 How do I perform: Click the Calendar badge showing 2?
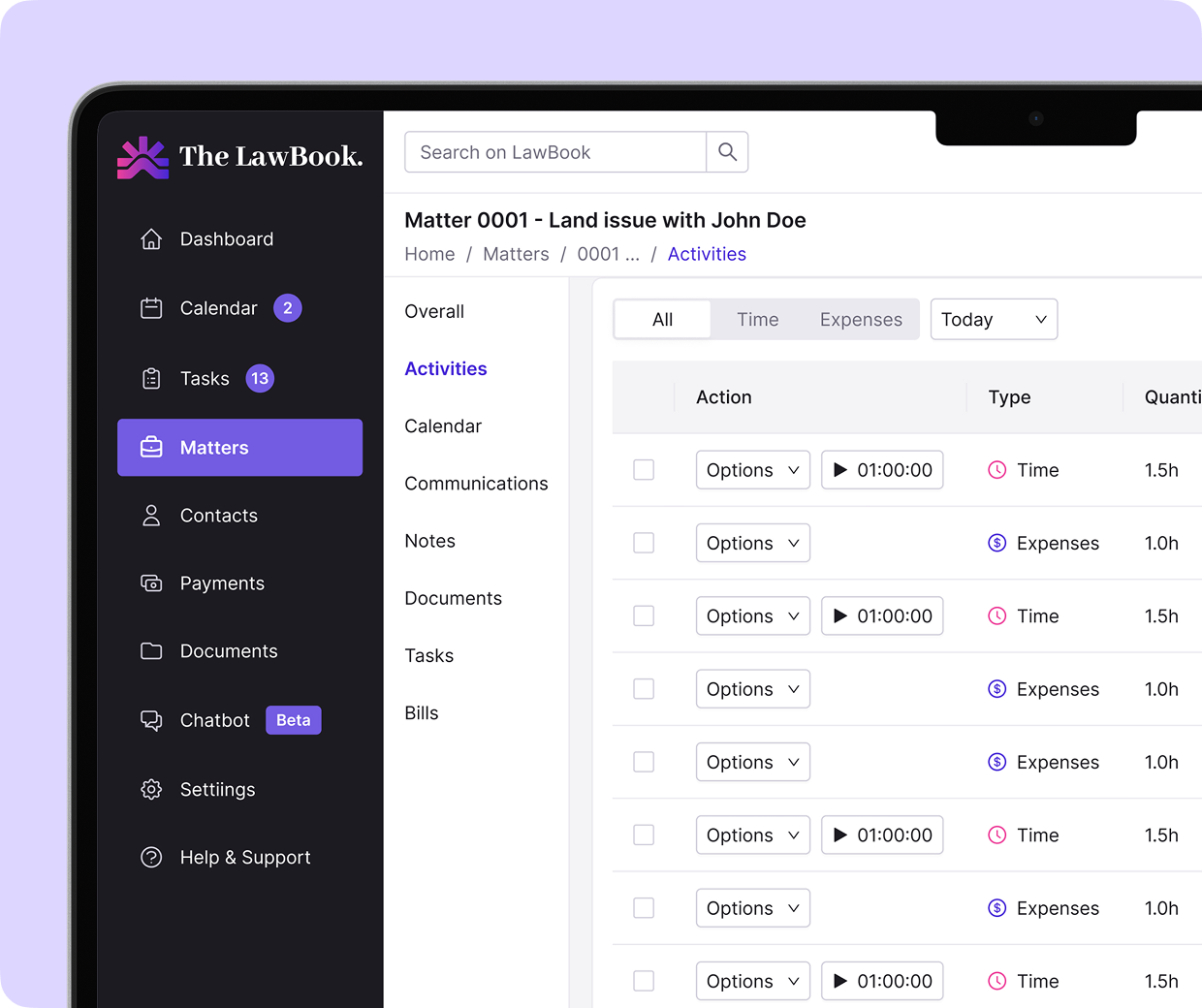coord(288,308)
